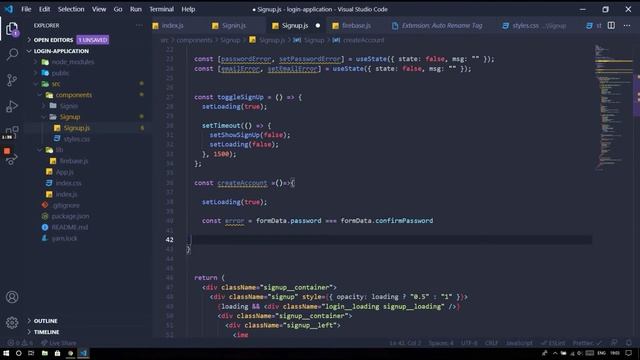Click the ESLint status bar item
This screenshot has height=360, width=640.
(x=553, y=343)
